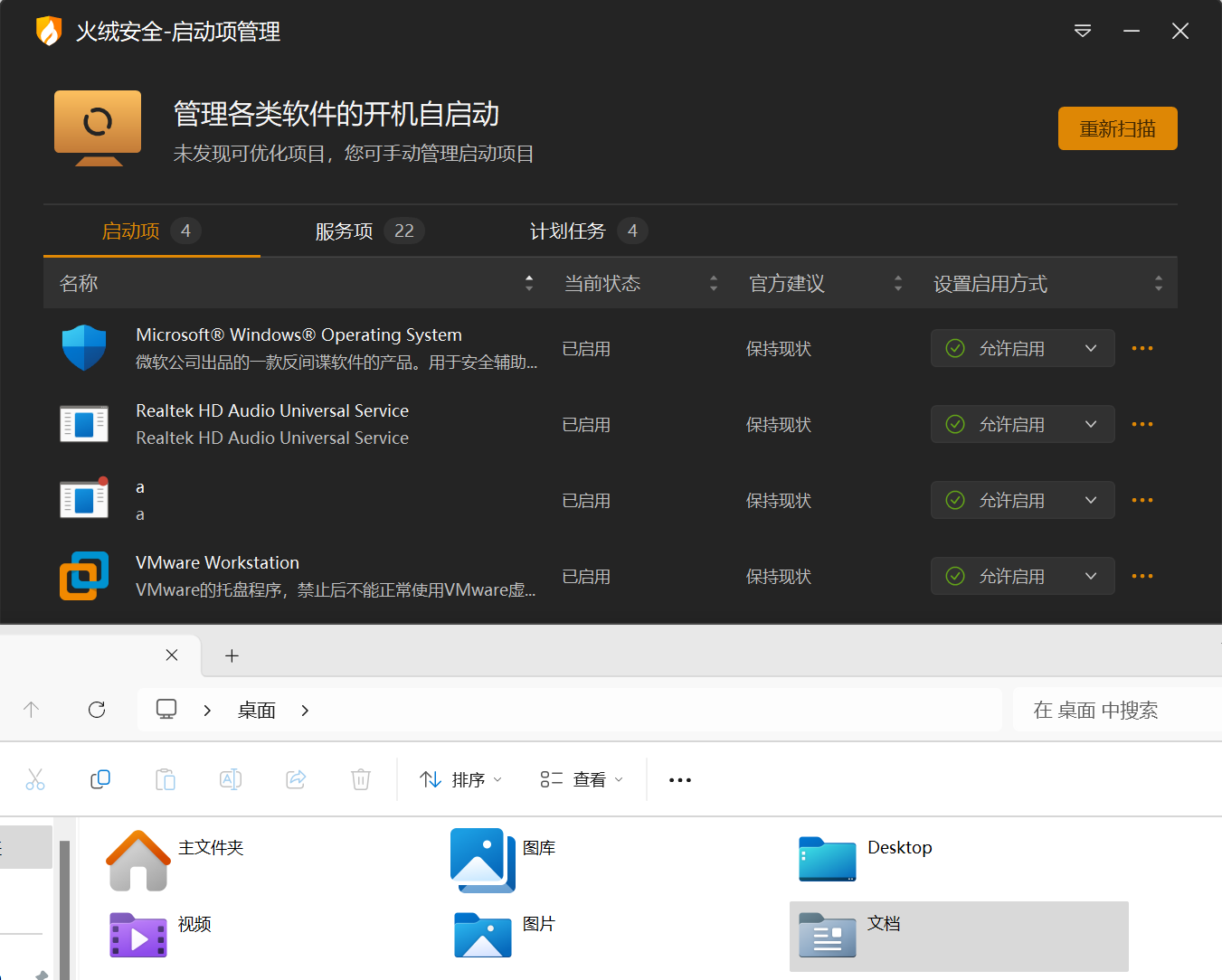This screenshot has width=1222, height=980.
Task: Click the delete trash icon in toolbar
Action: 361,779
